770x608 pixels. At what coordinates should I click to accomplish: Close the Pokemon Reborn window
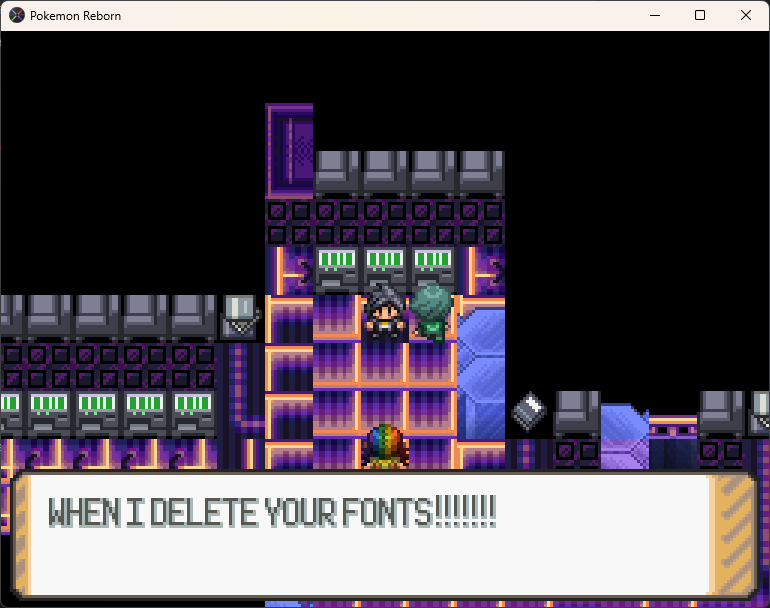745,15
